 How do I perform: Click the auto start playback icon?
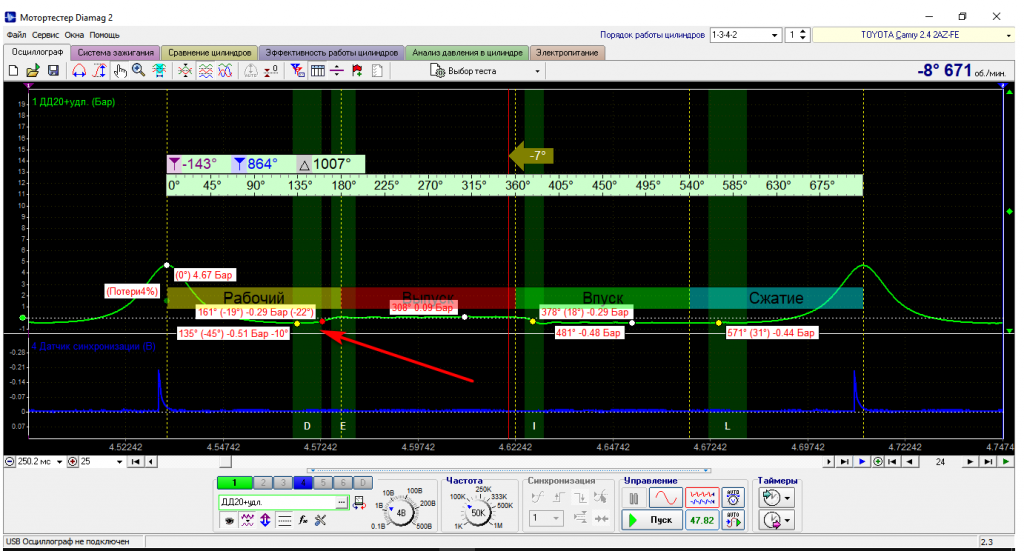[734, 520]
